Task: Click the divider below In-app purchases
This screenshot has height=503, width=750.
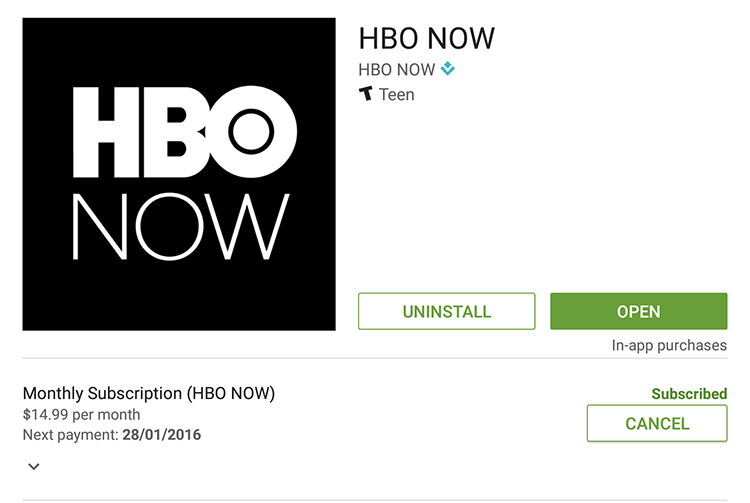Action: pos(375,358)
